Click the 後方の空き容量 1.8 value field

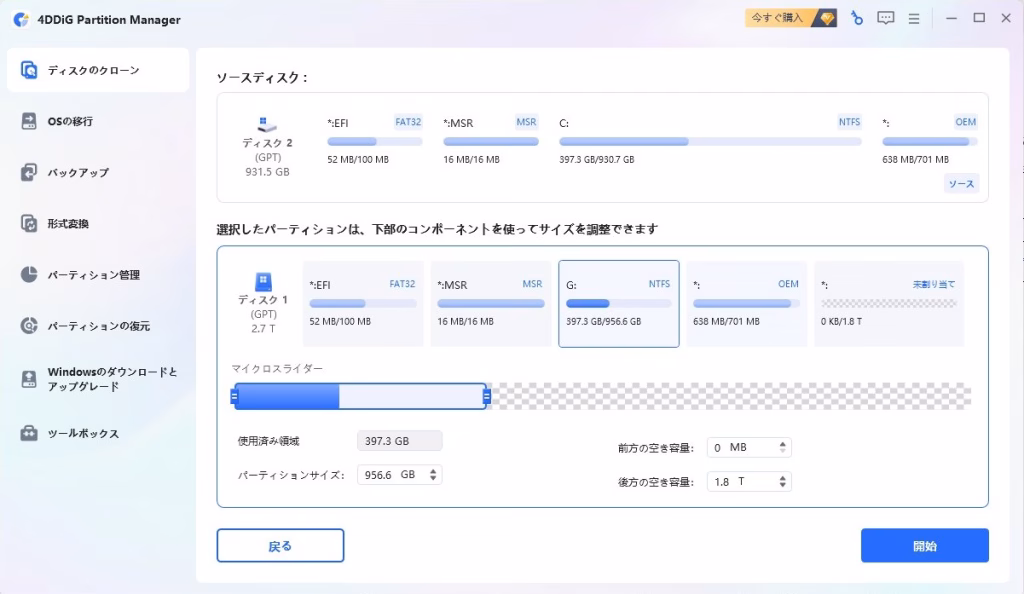tap(722, 482)
